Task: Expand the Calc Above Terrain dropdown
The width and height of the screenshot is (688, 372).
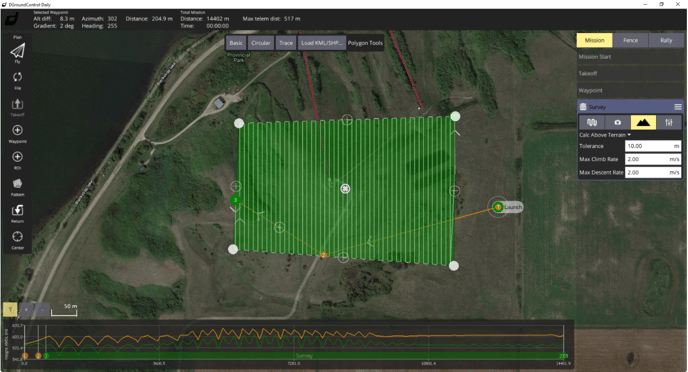Action: (605, 135)
